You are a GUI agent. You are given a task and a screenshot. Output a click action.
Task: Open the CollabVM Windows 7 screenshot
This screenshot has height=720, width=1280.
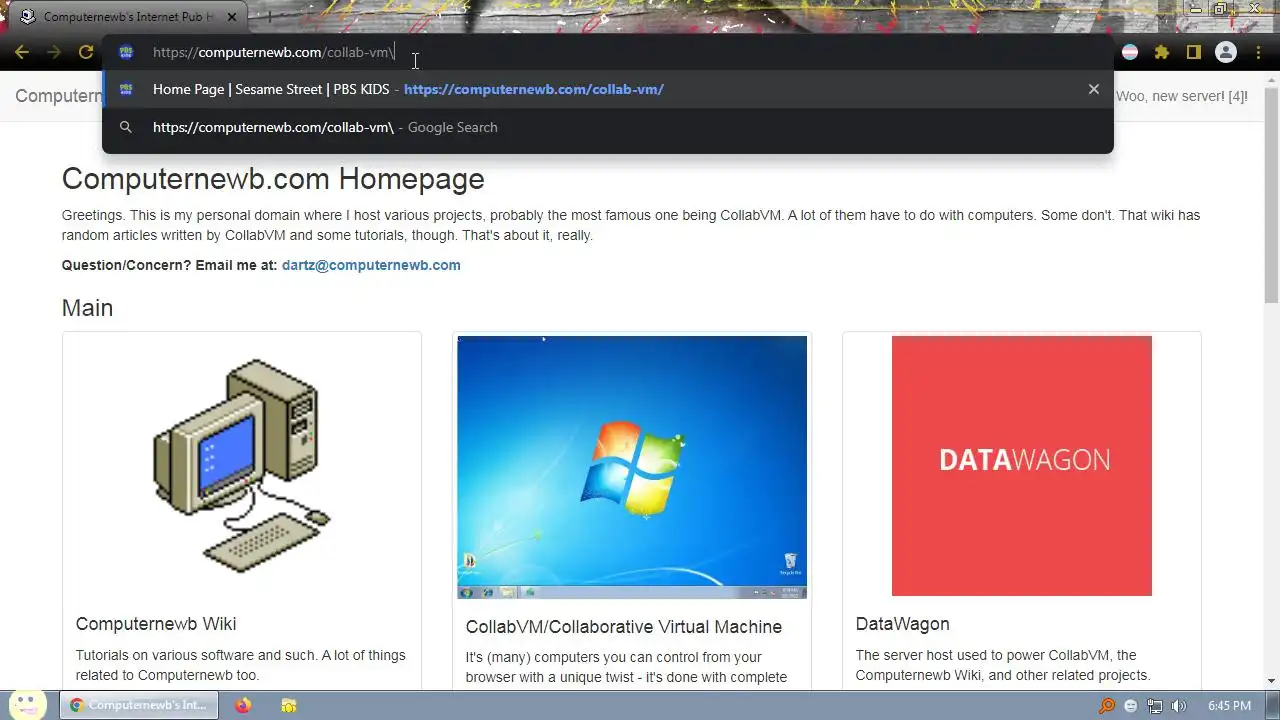pyautogui.click(x=632, y=467)
